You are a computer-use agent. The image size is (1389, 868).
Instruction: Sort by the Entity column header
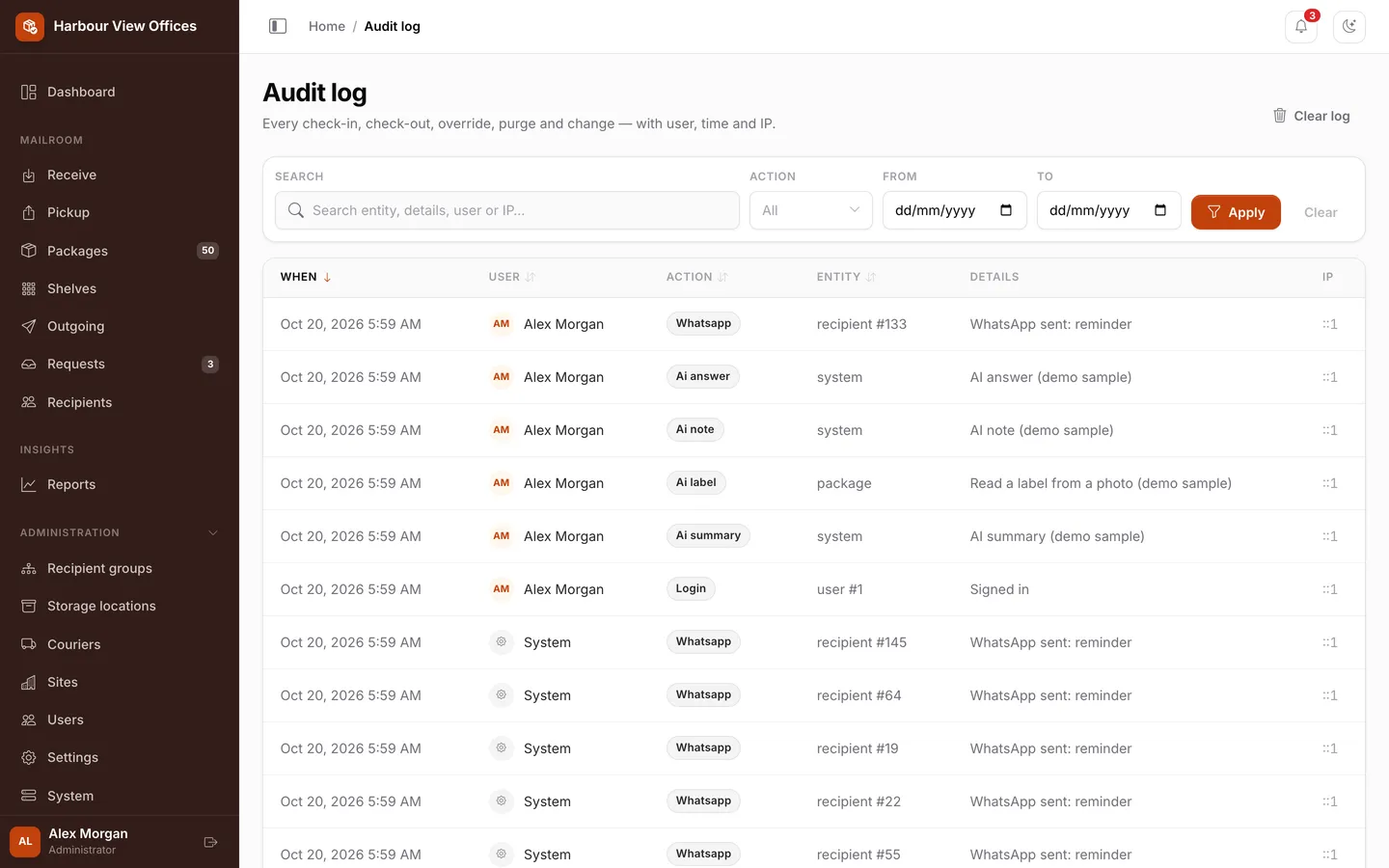click(x=846, y=277)
